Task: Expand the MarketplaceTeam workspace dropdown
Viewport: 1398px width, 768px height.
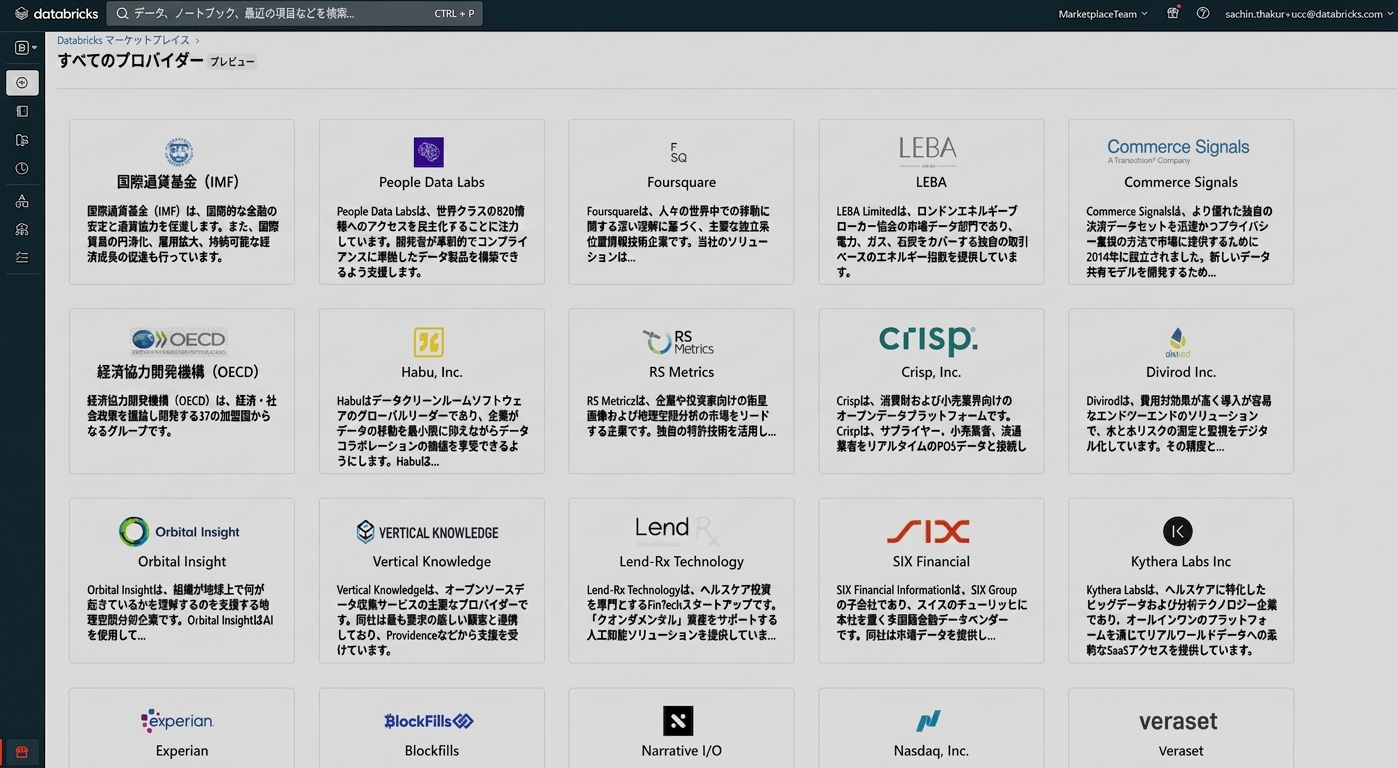Action: (1103, 14)
